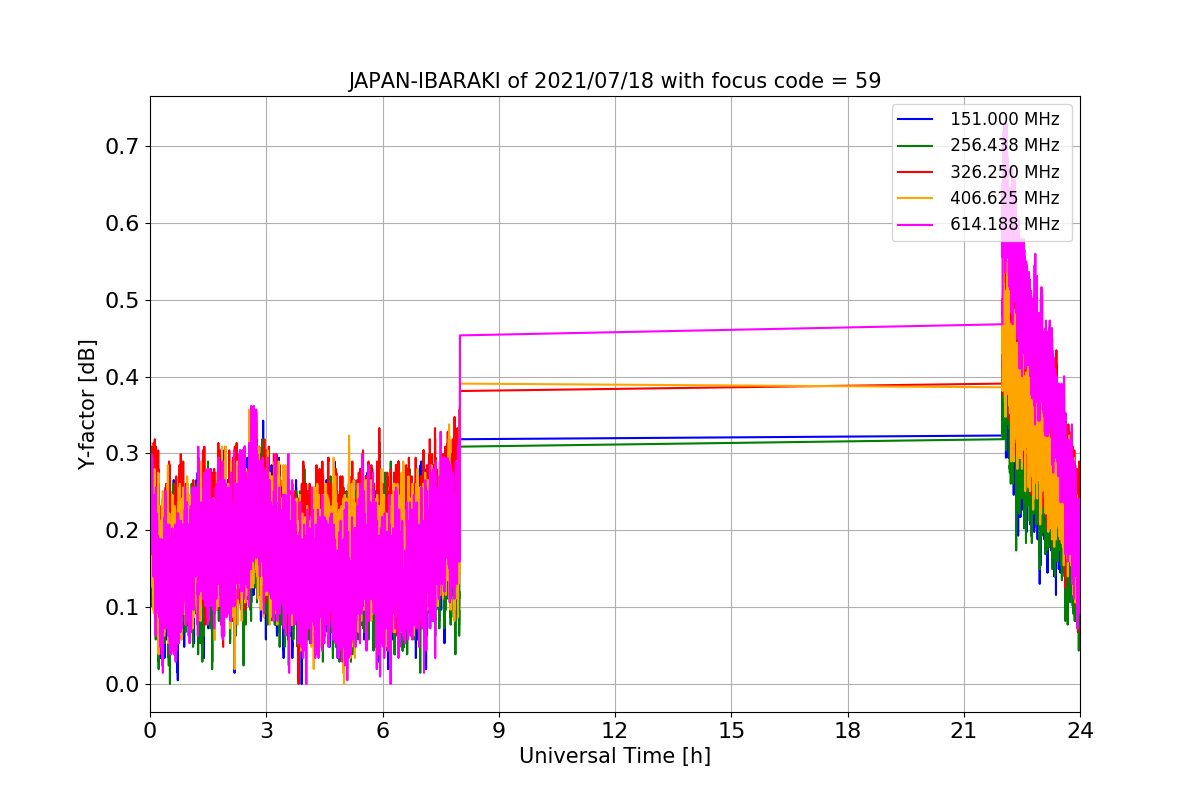Screen dimensions: 1200x800
Task: Click the y-axis tick label 0.0
Action: pyautogui.click(x=121, y=685)
